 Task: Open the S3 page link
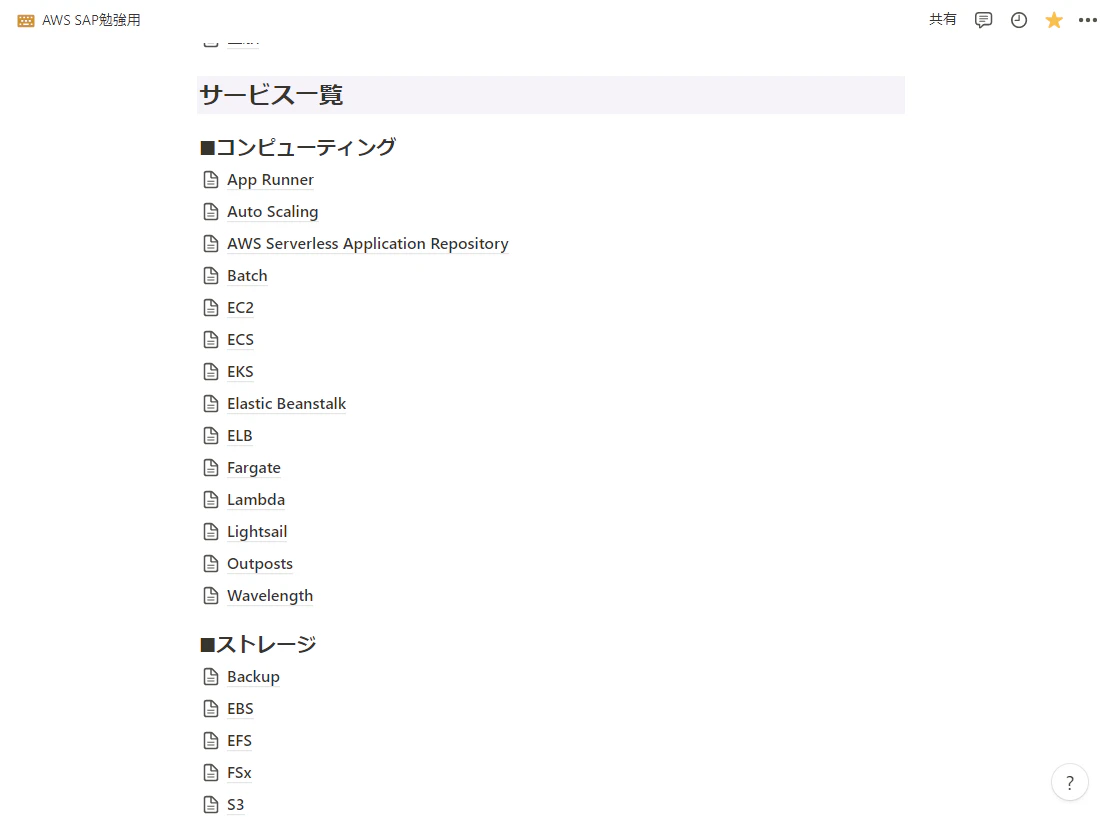click(x=236, y=805)
